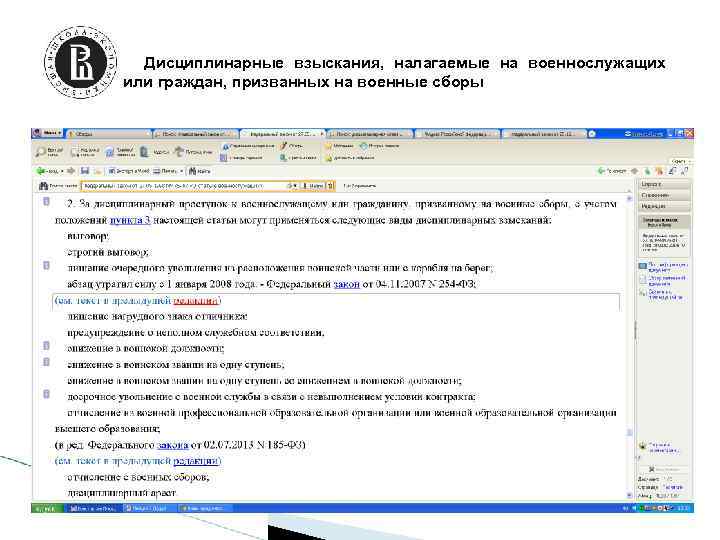Click the Windows Start button
The width and height of the screenshot is (720, 540).
(x=48, y=508)
